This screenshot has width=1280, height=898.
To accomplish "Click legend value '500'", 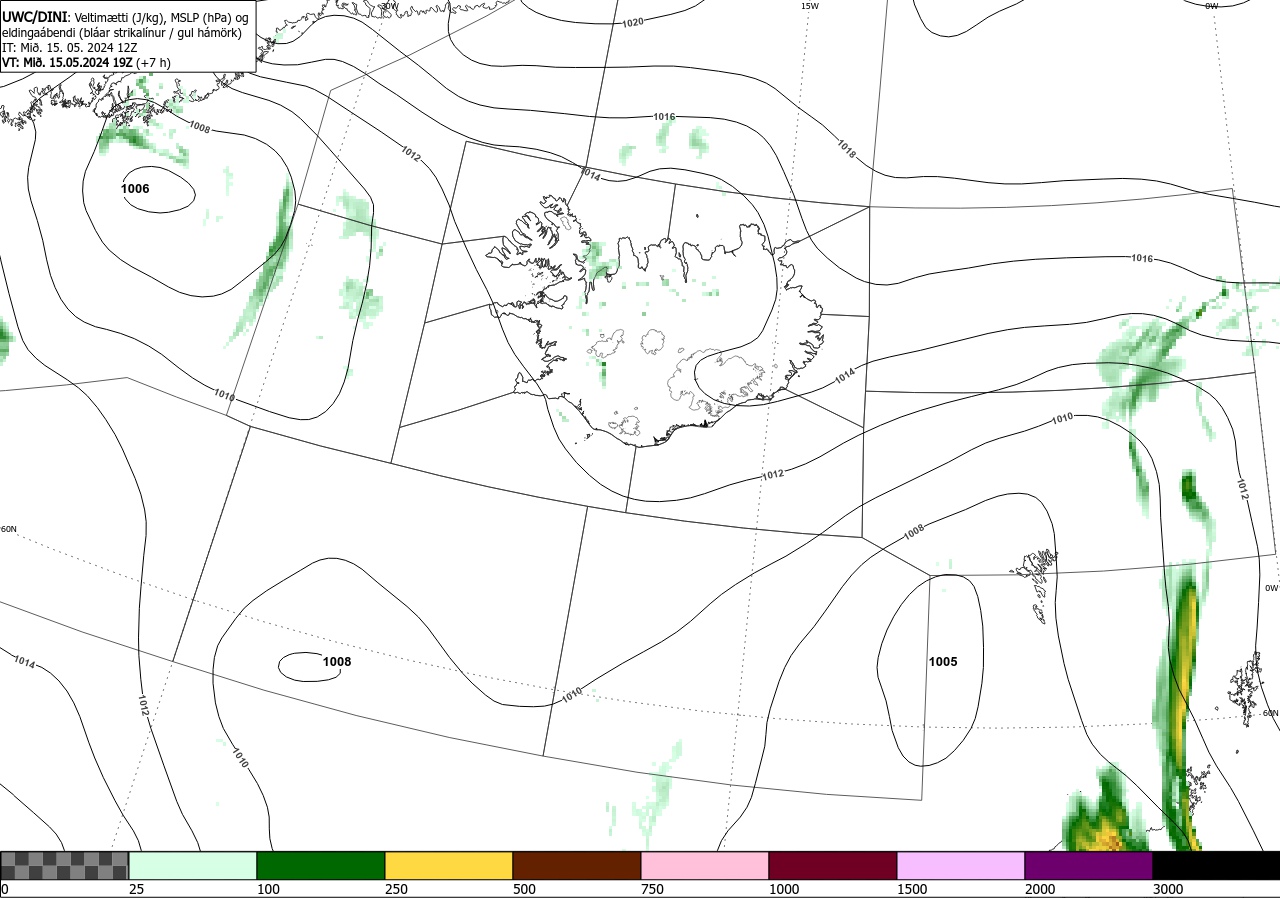I will (524, 889).
